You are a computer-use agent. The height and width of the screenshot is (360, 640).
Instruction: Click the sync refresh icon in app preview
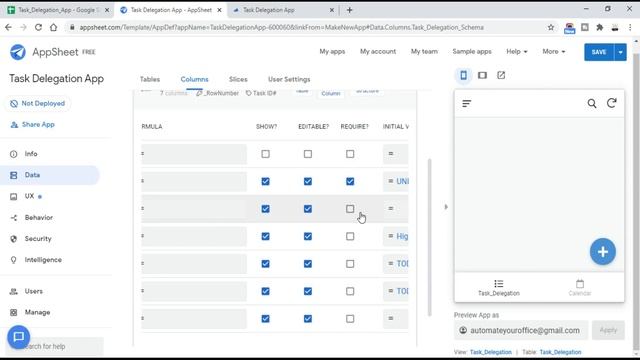[x=611, y=103]
